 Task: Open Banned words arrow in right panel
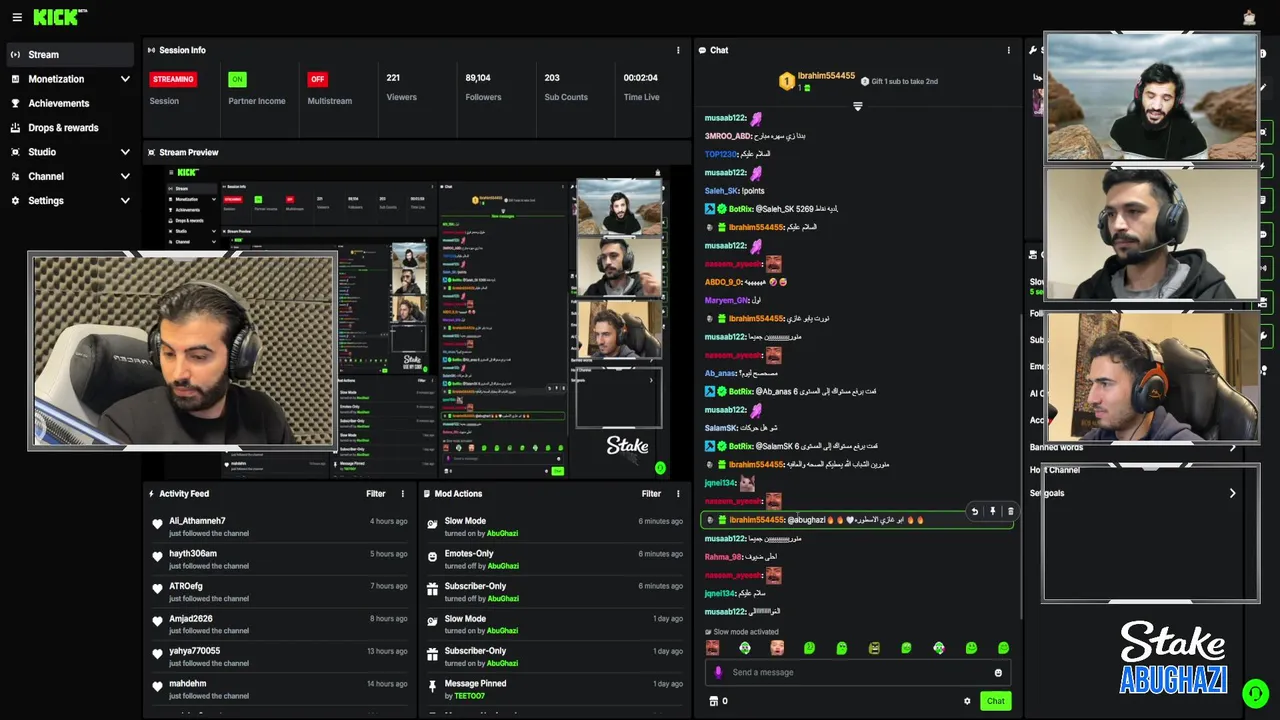(x=1232, y=448)
